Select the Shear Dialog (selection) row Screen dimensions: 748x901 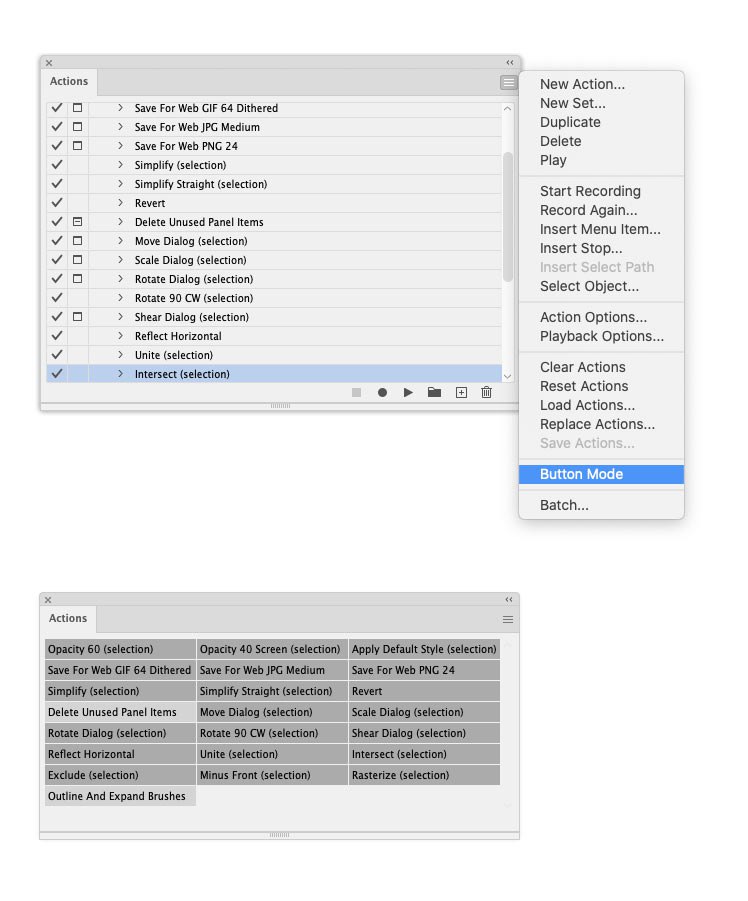[x=274, y=317]
